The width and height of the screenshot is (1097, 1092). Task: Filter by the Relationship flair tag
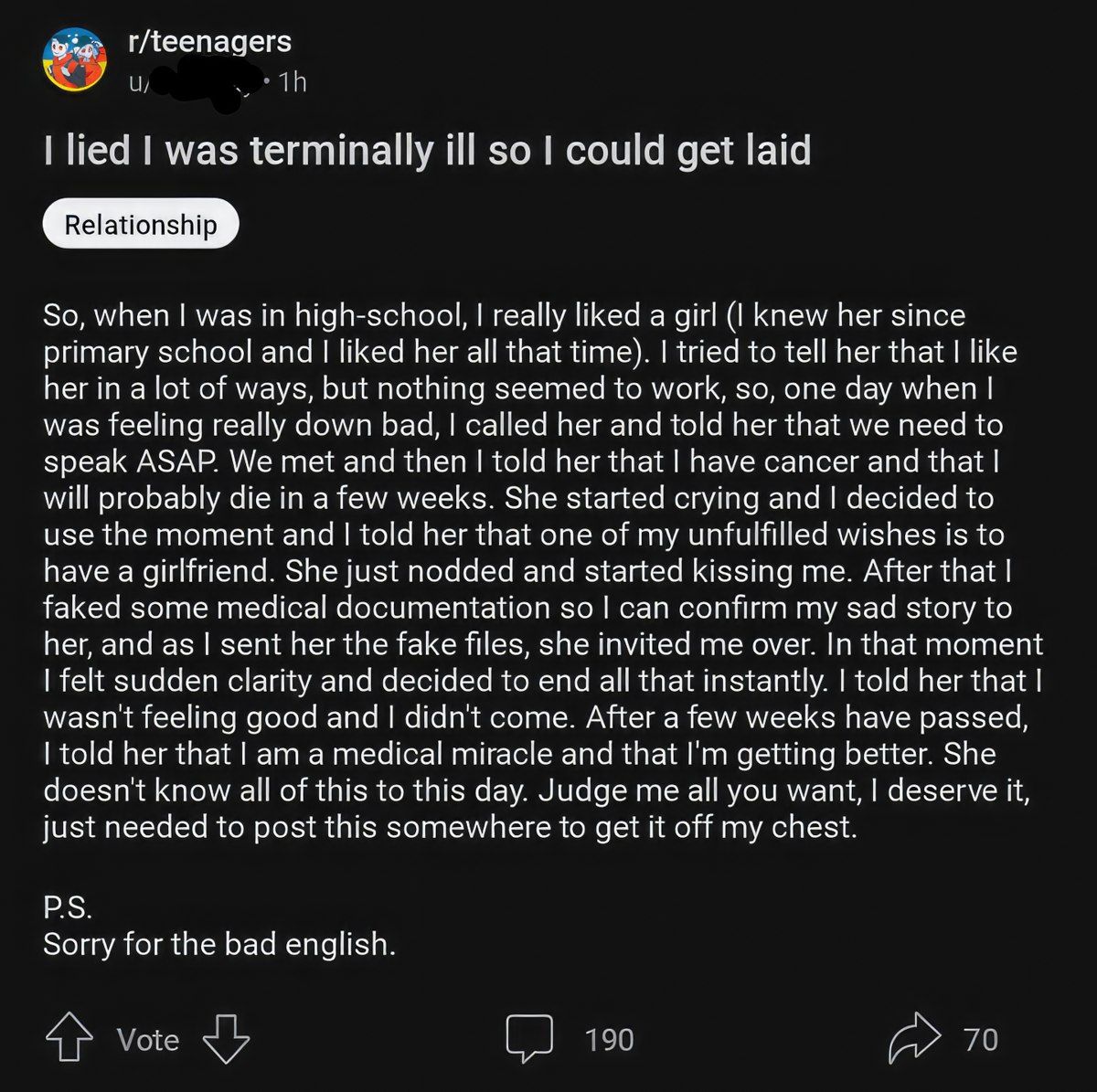pyautogui.click(x=141, y=224)
